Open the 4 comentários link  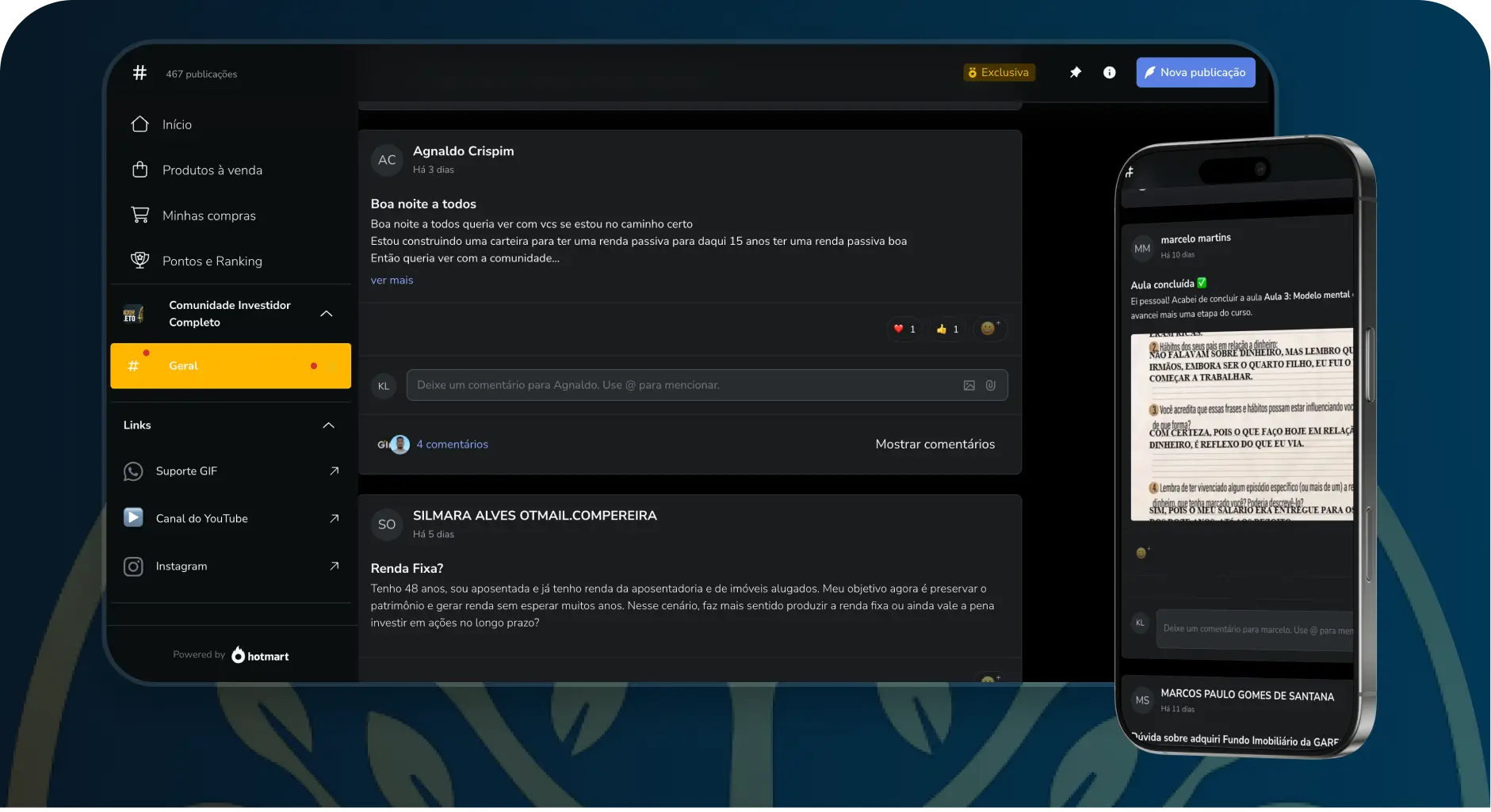coord(452,444)
